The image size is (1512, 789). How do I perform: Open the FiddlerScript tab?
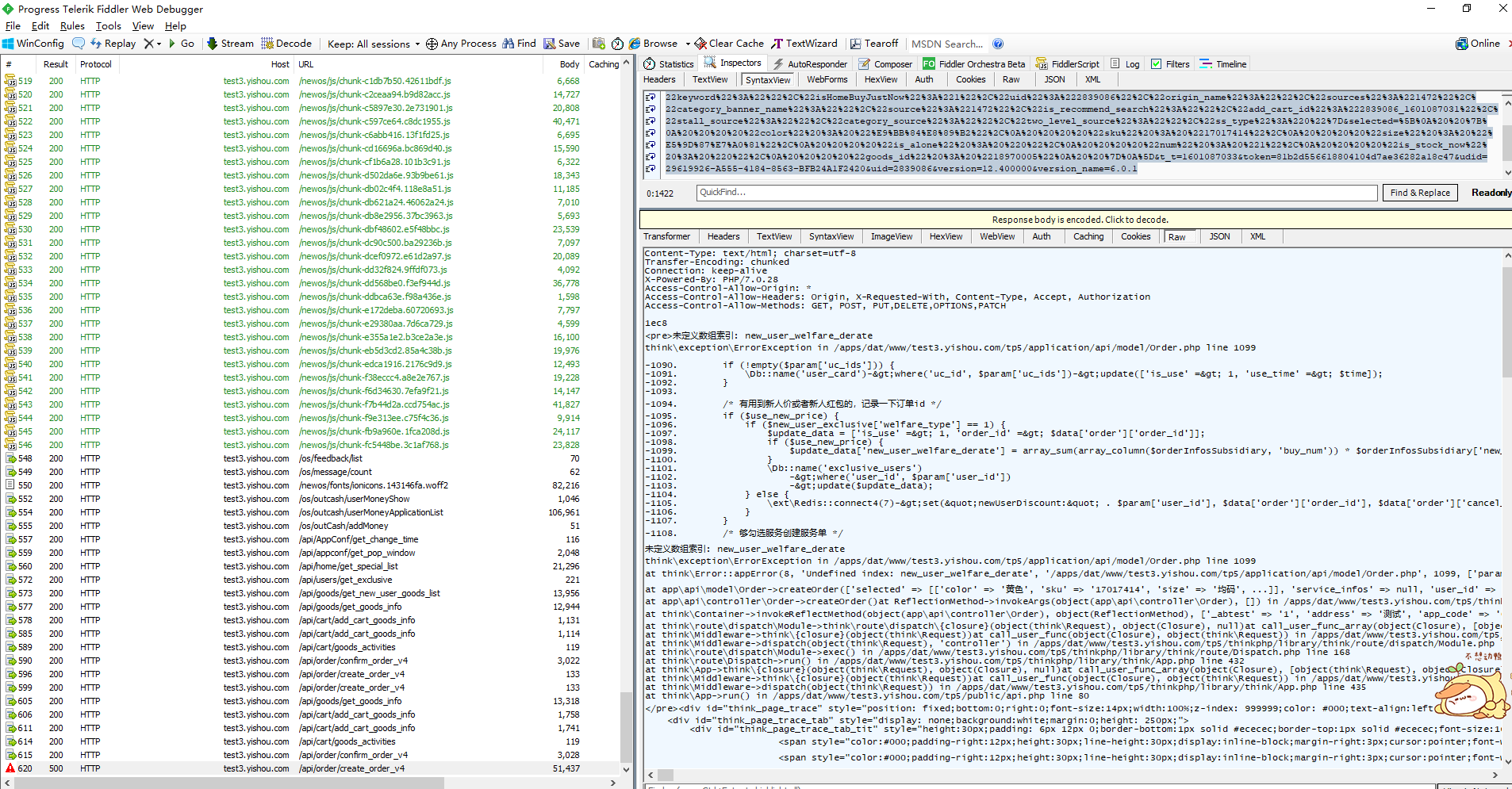(x=1068, y=64)
